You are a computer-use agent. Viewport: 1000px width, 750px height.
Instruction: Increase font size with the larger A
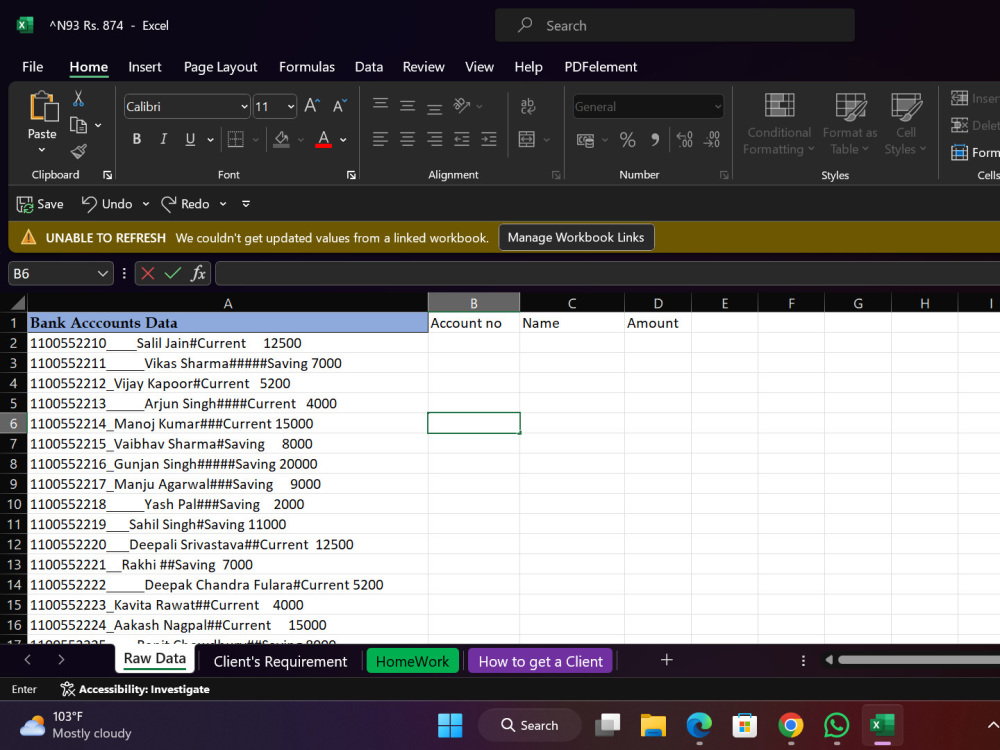pyautogui.click(x=312, y=106)
